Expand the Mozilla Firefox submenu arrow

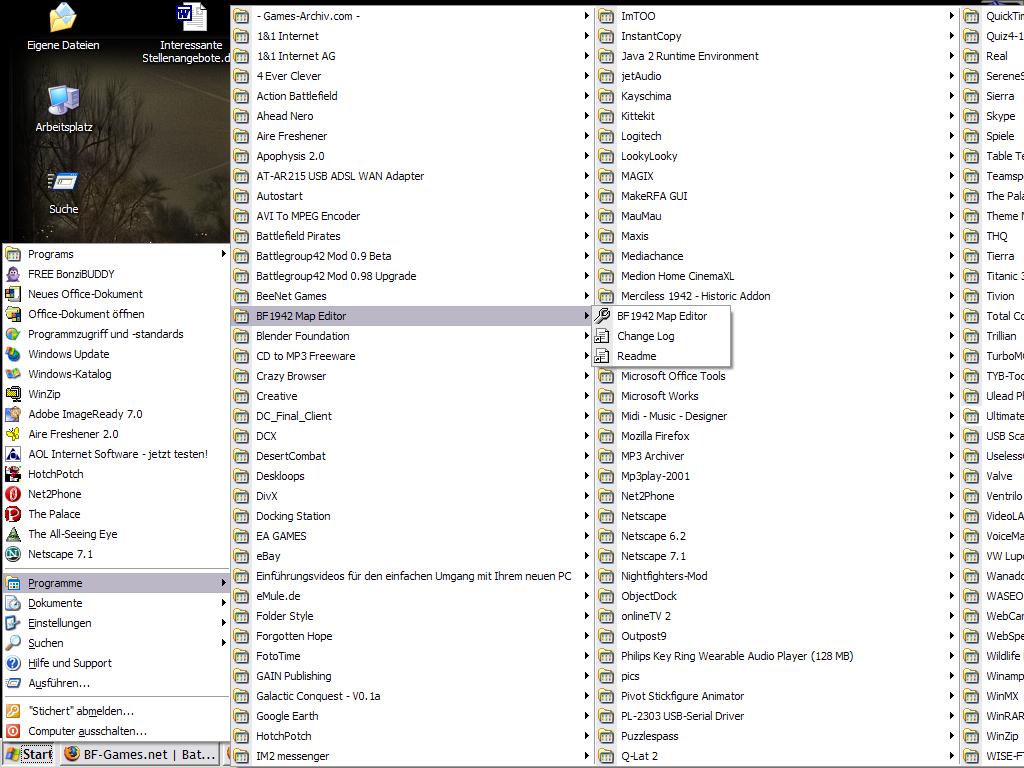point(952,436)
